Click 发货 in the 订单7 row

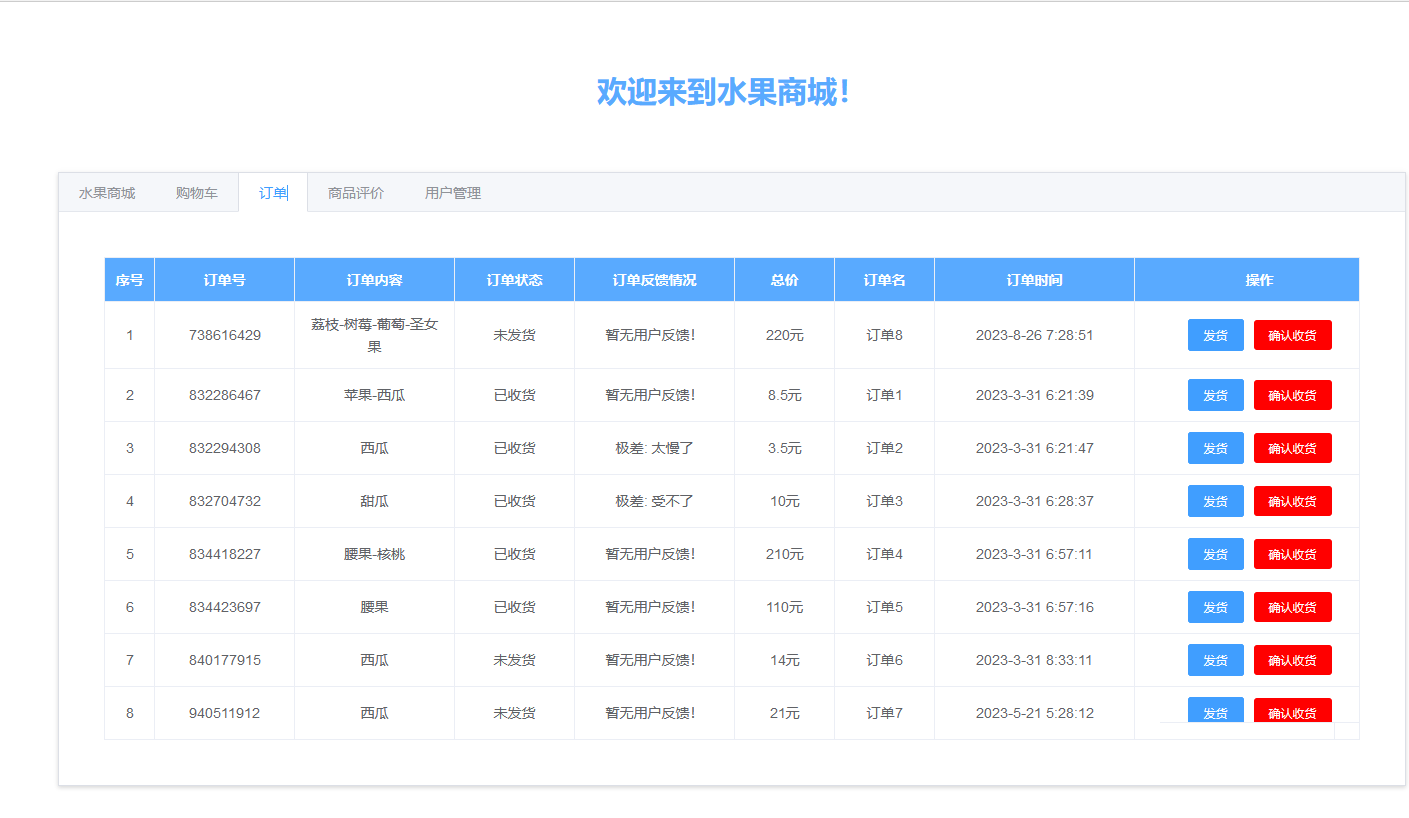[1216, 710]
